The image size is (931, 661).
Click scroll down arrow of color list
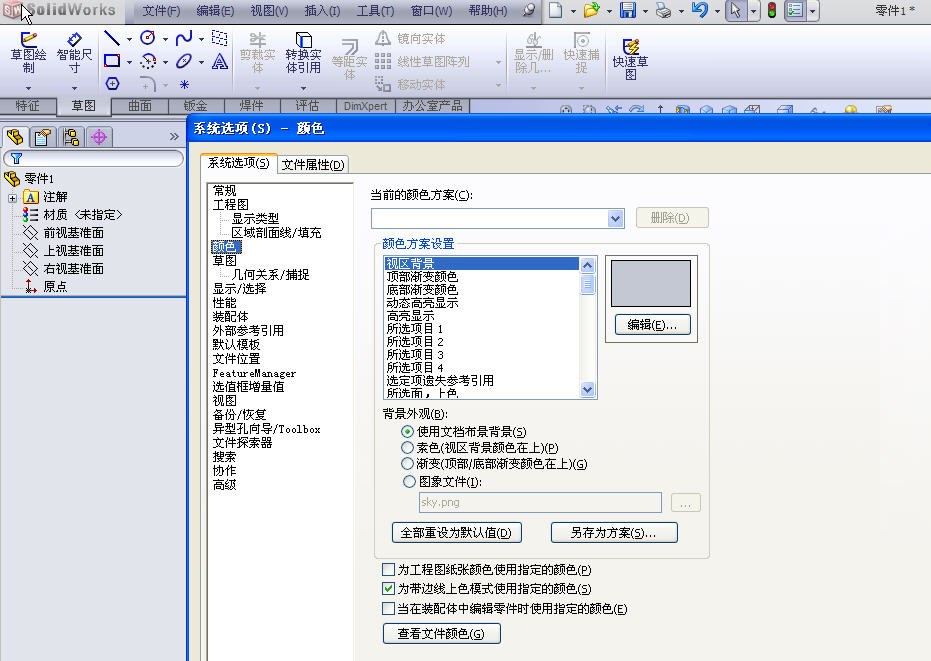pyautogui.click(x=587, y=390)
